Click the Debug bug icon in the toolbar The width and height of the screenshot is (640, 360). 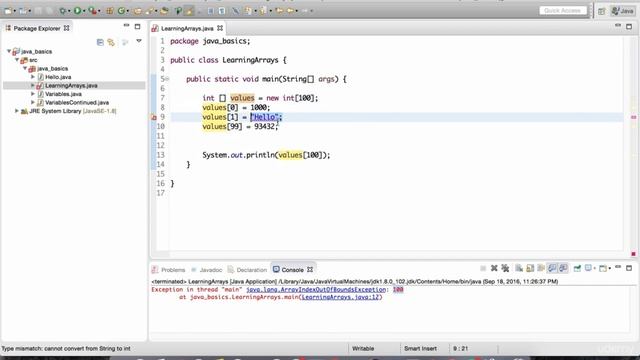point(62,11)
